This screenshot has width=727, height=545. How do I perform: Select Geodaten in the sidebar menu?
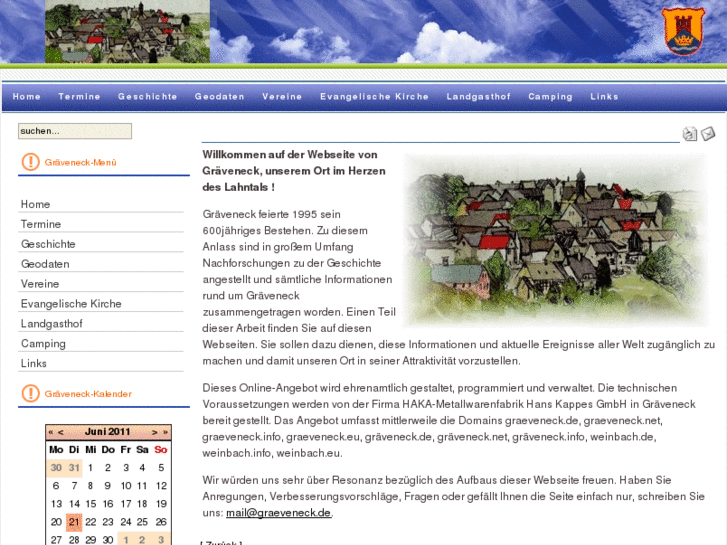pos(101,264)
